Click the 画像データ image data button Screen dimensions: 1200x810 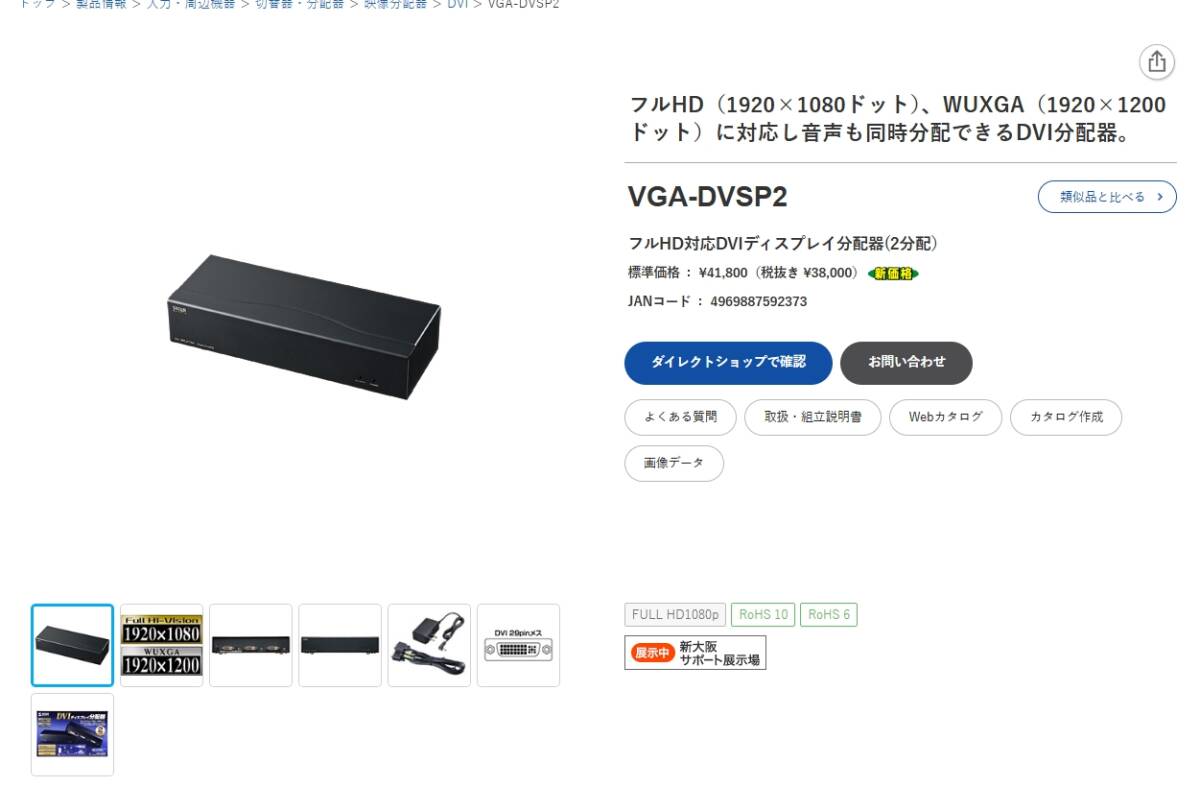674,463
